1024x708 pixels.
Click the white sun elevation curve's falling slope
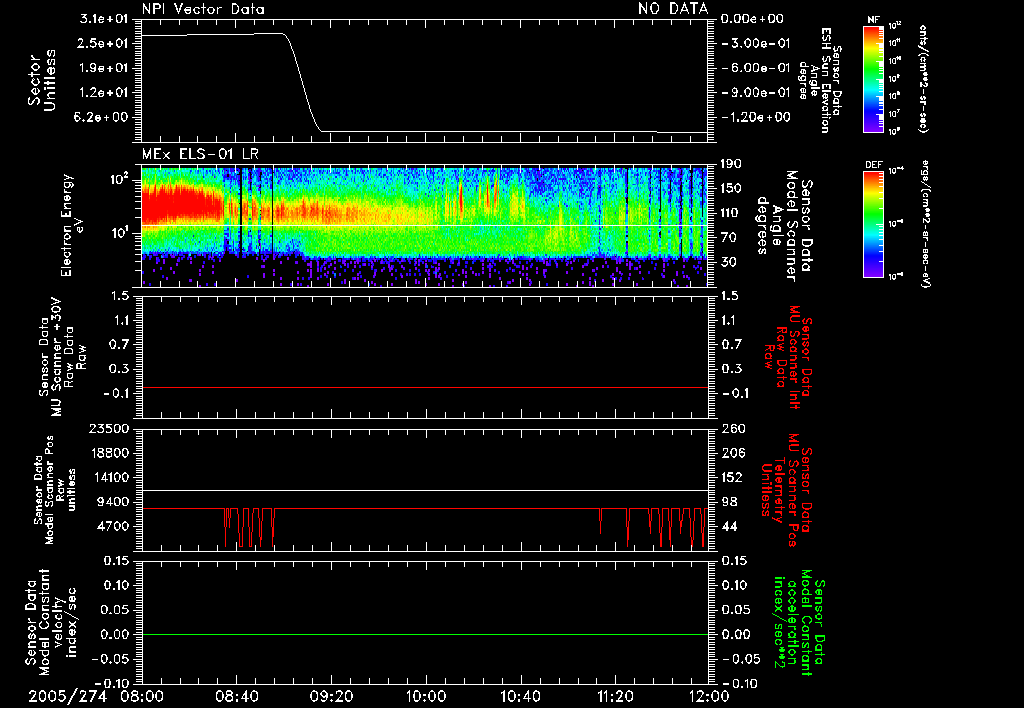tap(302, 81)
